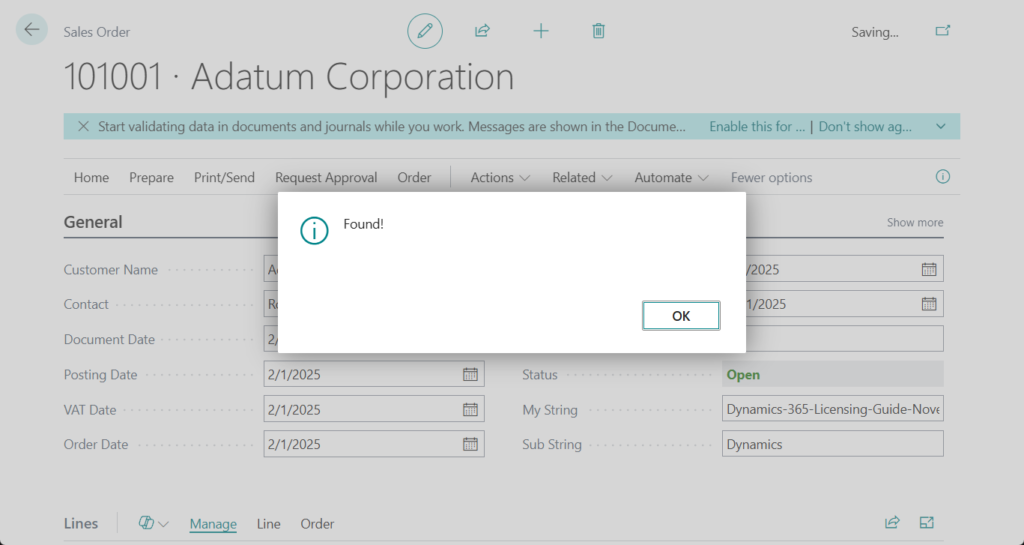1024x545 pixels.
Task: Open the Prepare menu tab
Action: tap(151, 178)
